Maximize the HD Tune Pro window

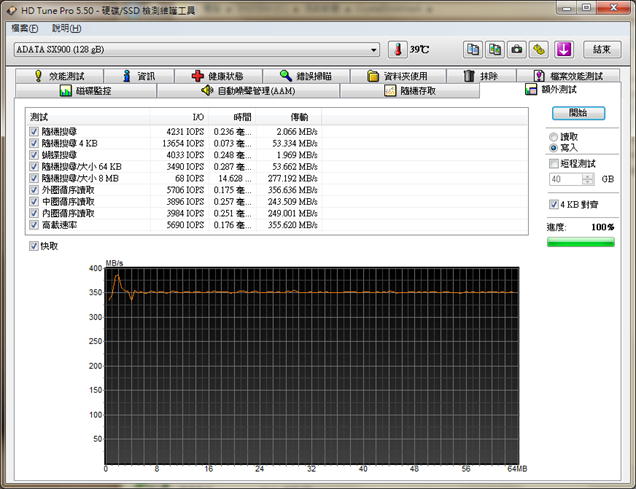[x=587, y=8]
